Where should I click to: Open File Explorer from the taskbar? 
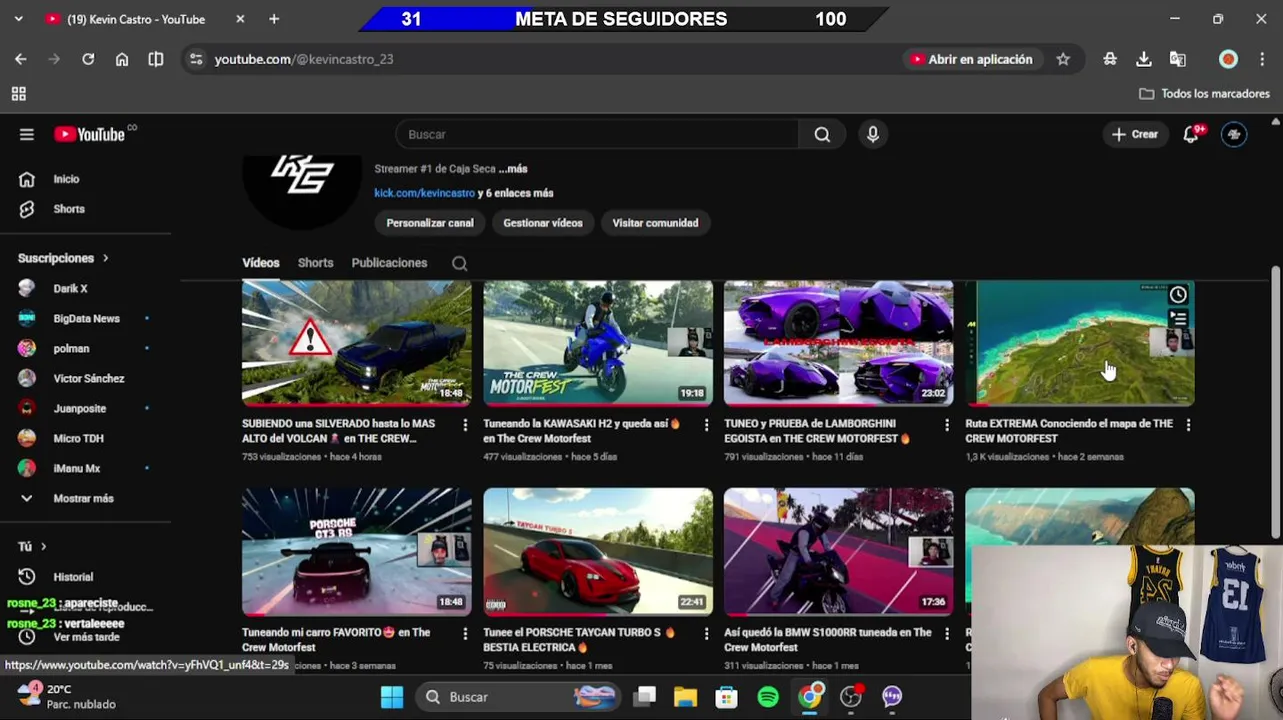point(685,697)
